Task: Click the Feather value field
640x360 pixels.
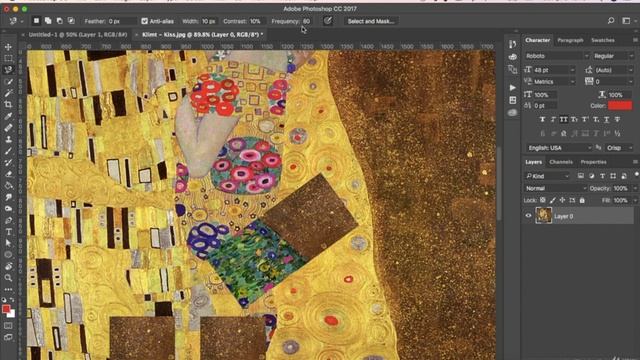Action: (x=122, y=21)
